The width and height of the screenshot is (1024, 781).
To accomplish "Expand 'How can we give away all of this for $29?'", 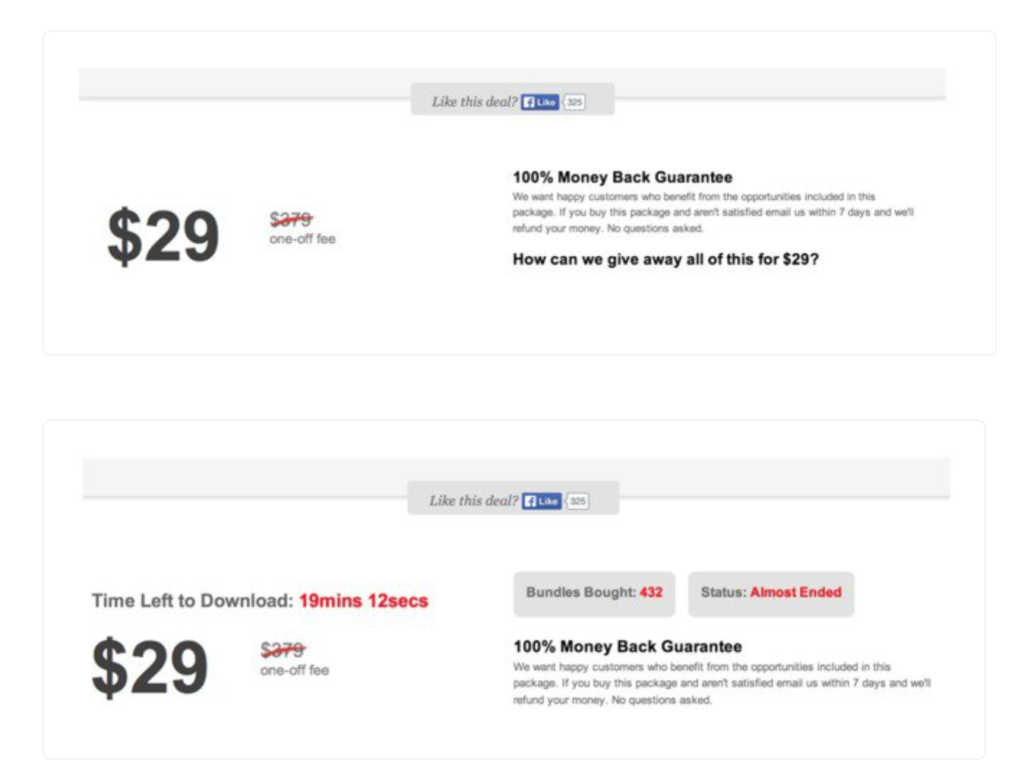I will (665, 260).
